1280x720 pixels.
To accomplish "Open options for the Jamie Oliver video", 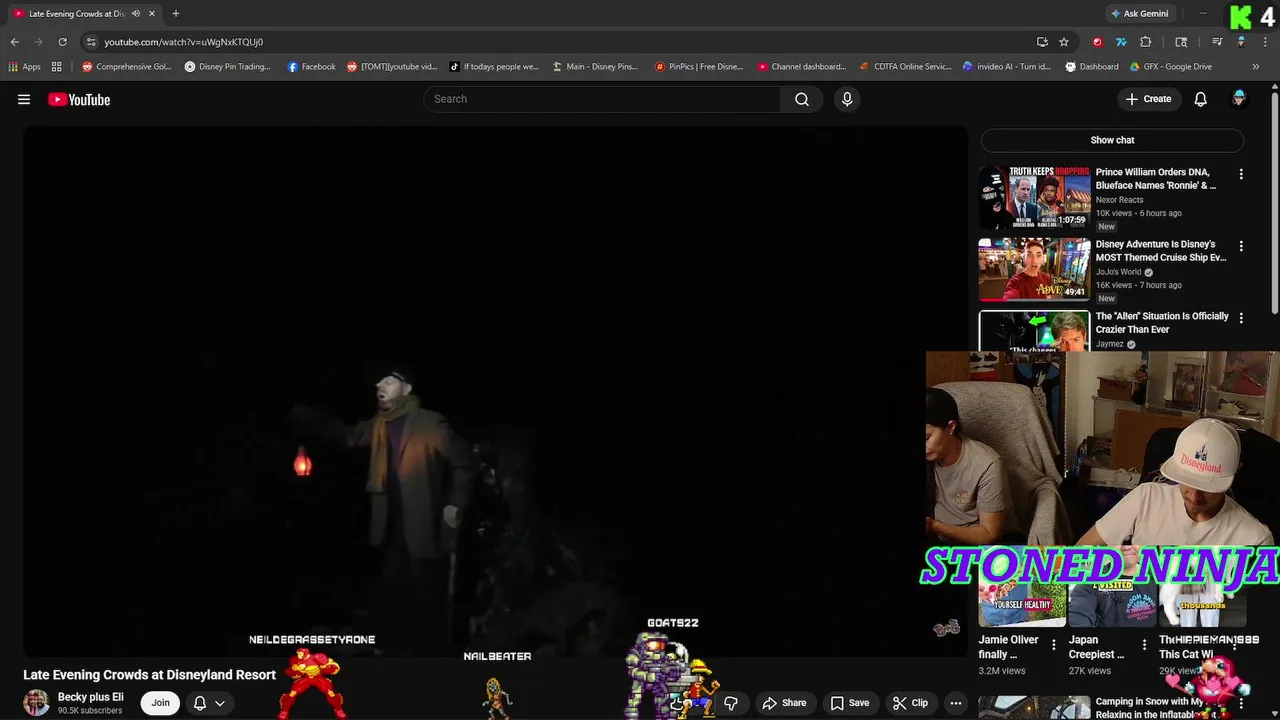I will pos(1053,645).
